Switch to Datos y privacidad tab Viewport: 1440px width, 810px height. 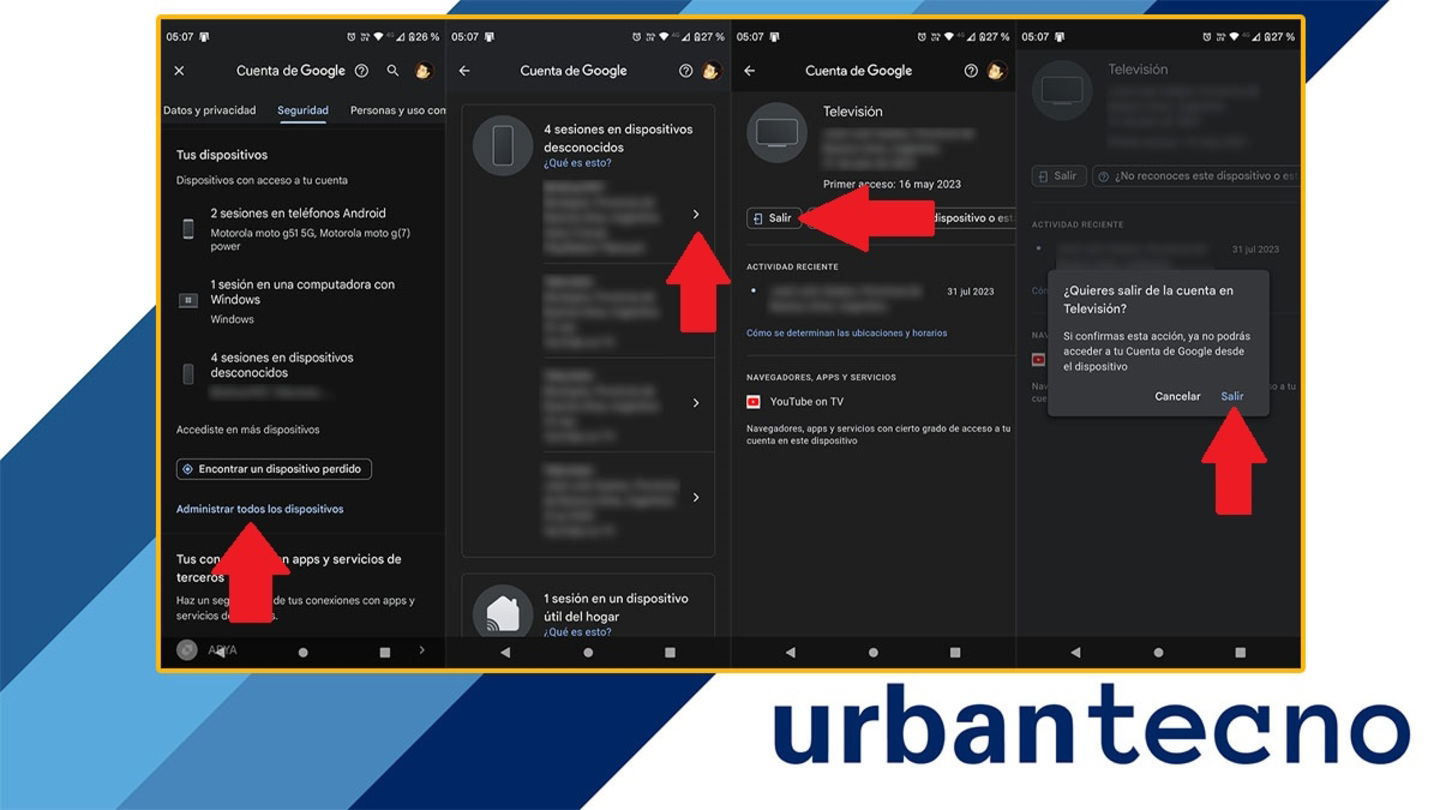tap(210, 111)
